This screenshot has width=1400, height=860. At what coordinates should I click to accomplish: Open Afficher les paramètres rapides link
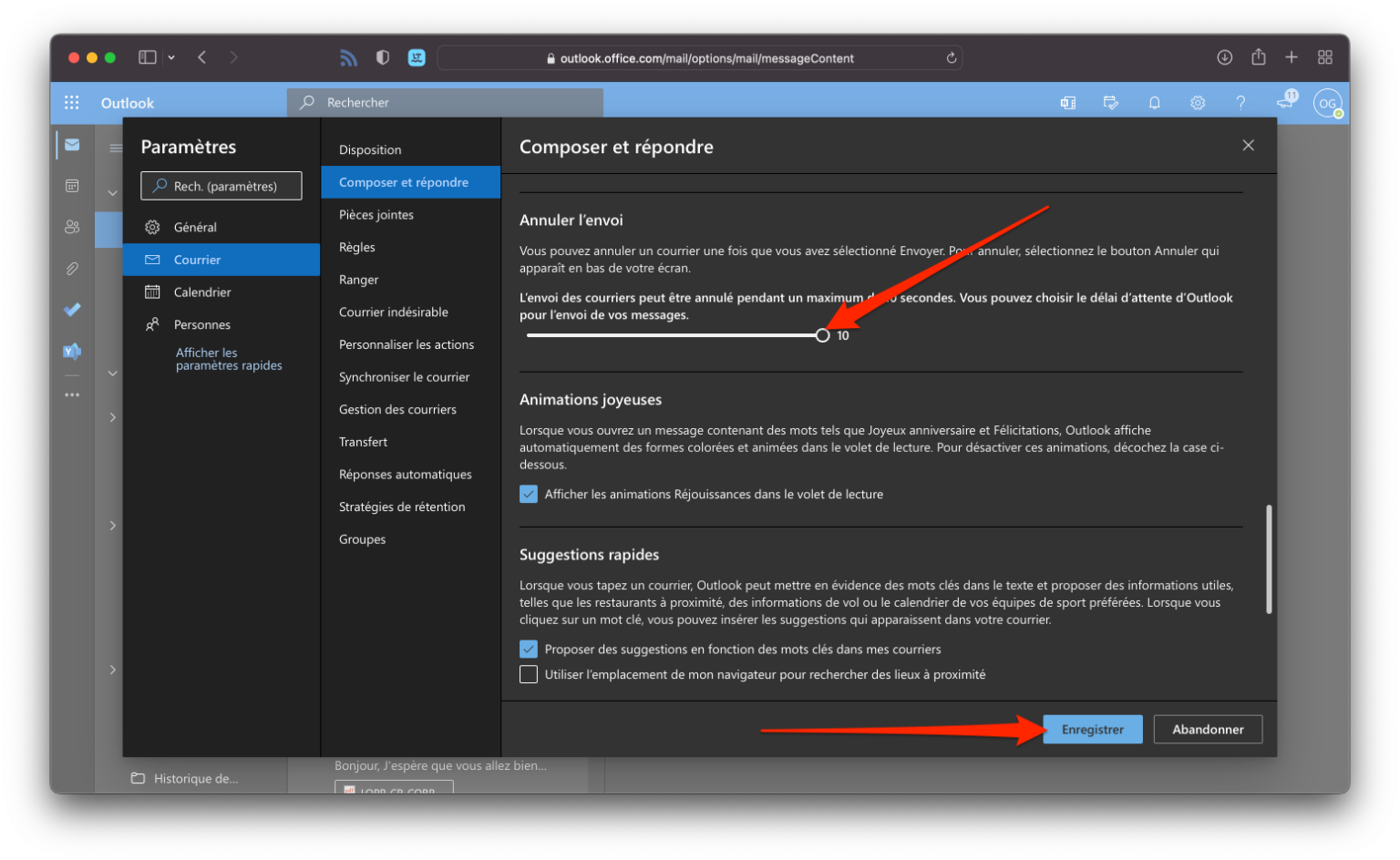coord(229,359)
